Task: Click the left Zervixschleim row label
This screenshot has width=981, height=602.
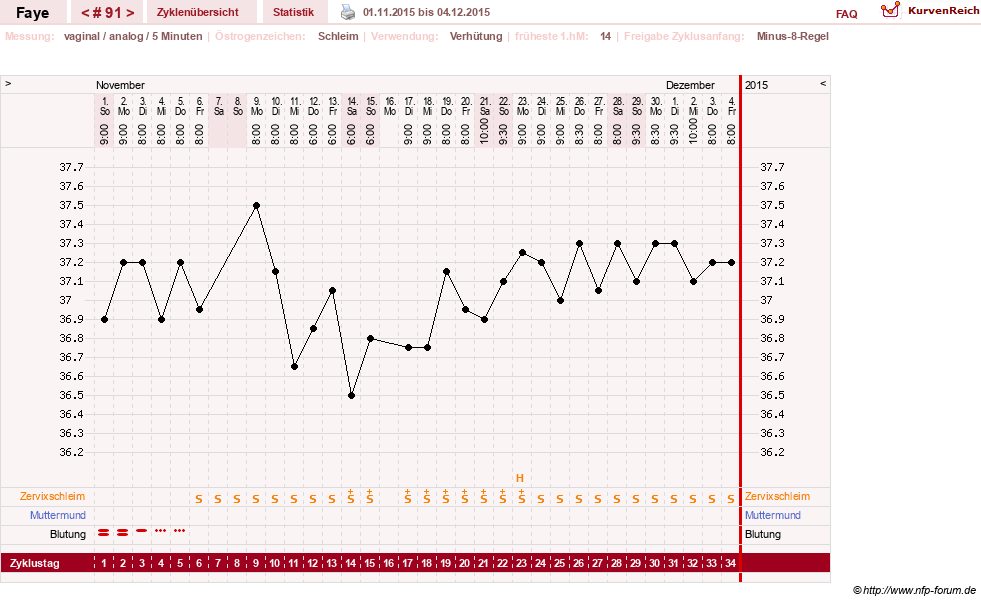Action: [53, 496]
